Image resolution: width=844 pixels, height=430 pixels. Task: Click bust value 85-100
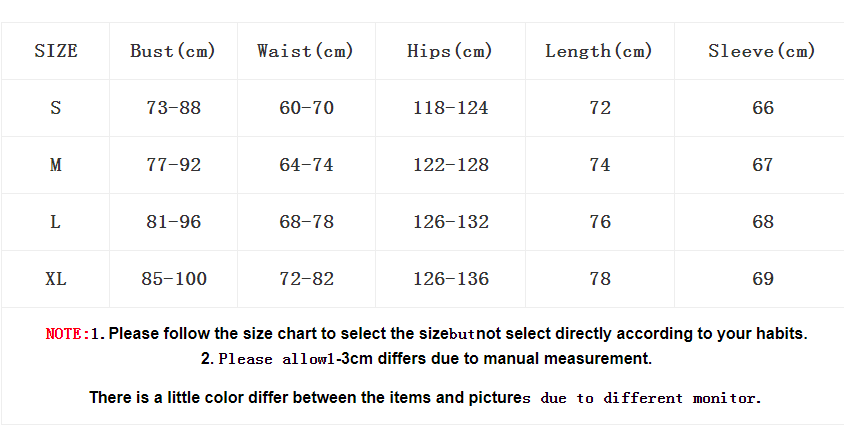174,279
